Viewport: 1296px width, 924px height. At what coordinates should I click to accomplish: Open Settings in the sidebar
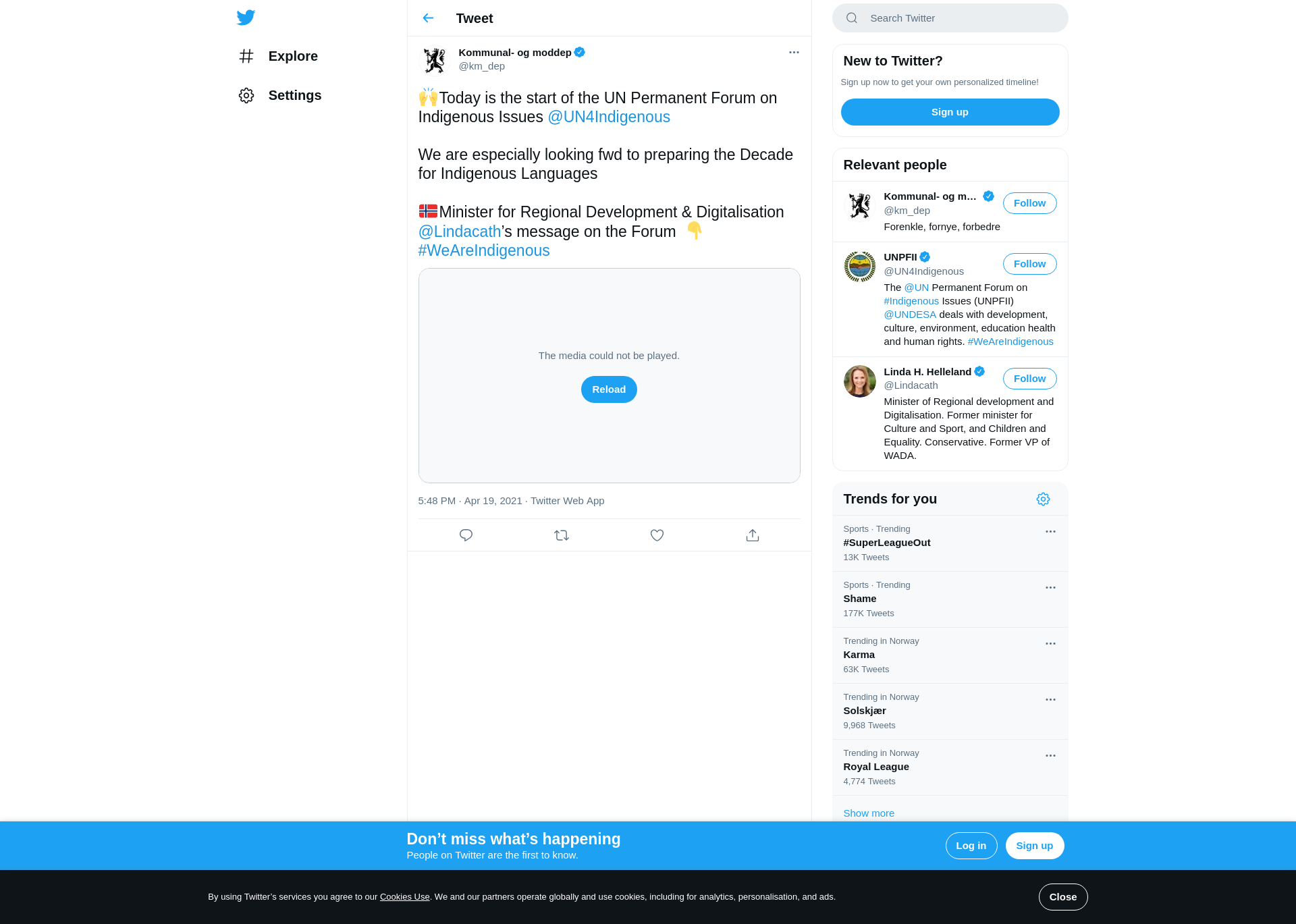pos(280,95)
